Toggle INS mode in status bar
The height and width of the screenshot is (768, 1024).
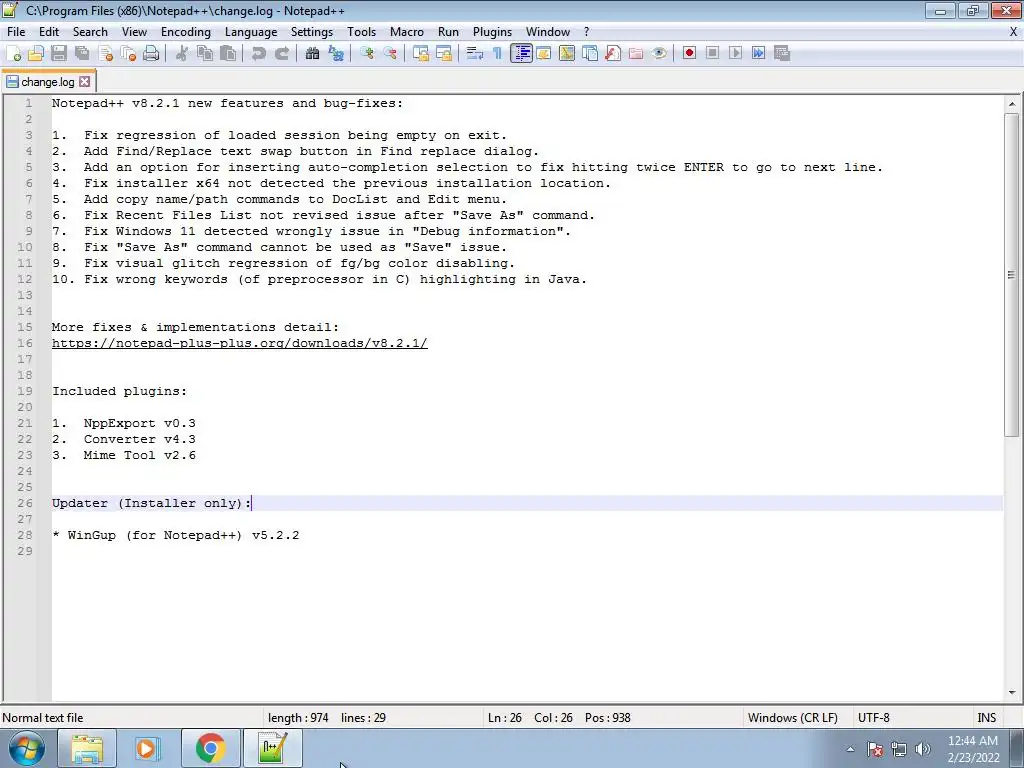(x=986, y=718)
